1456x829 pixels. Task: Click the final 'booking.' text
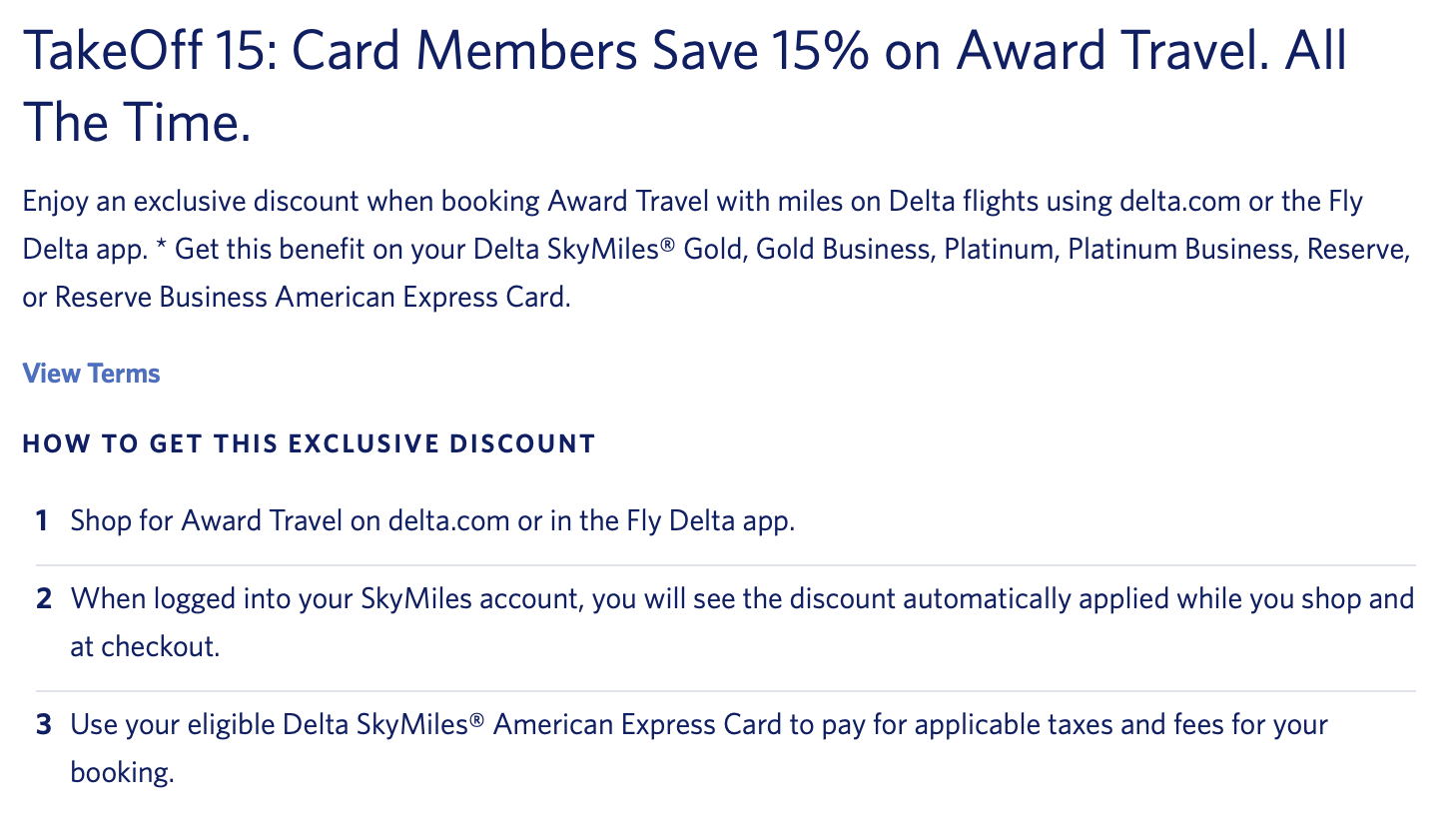point(122,773)
